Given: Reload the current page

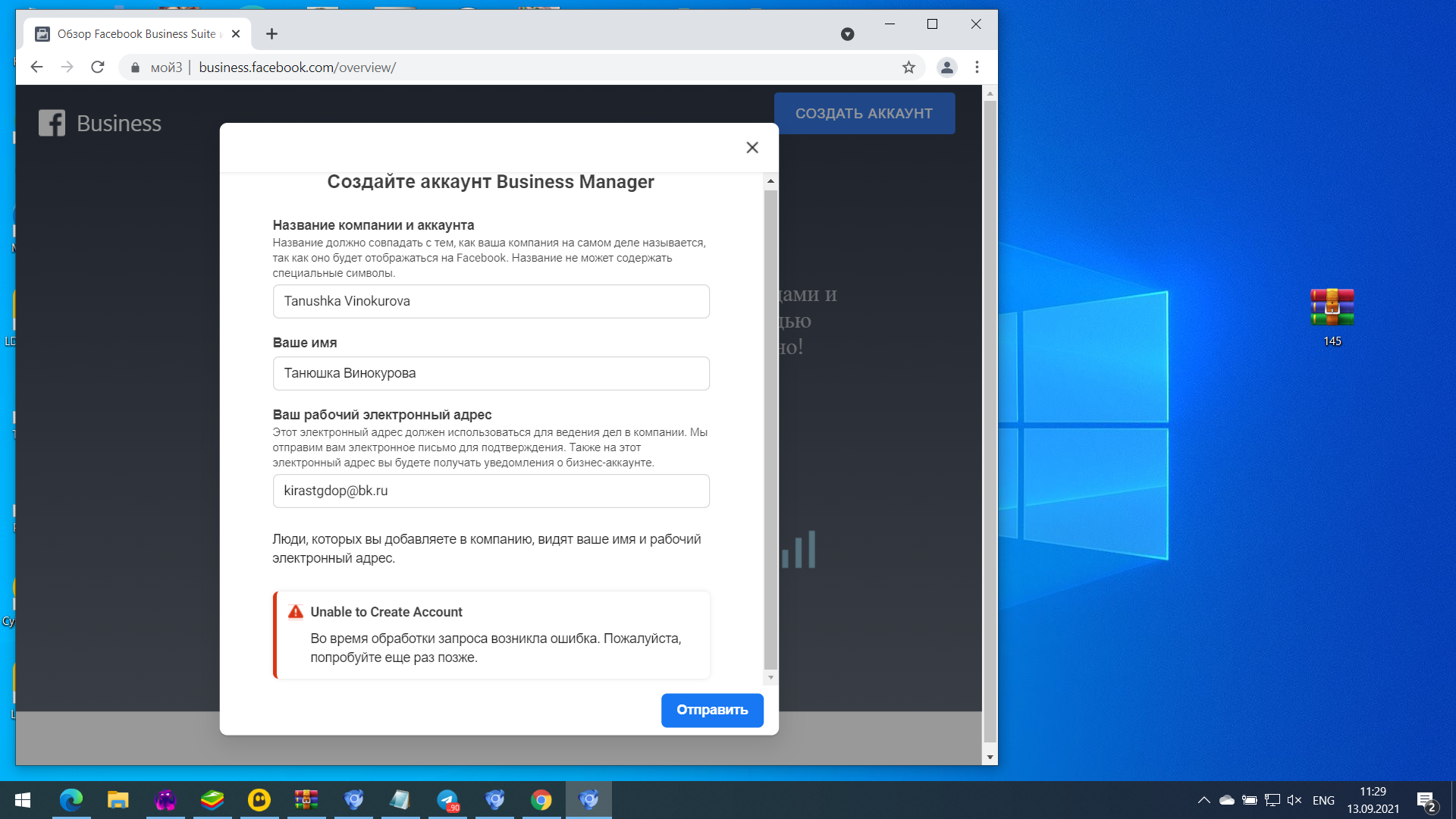Looking at the screenshot, I should [x=97, y=67].
